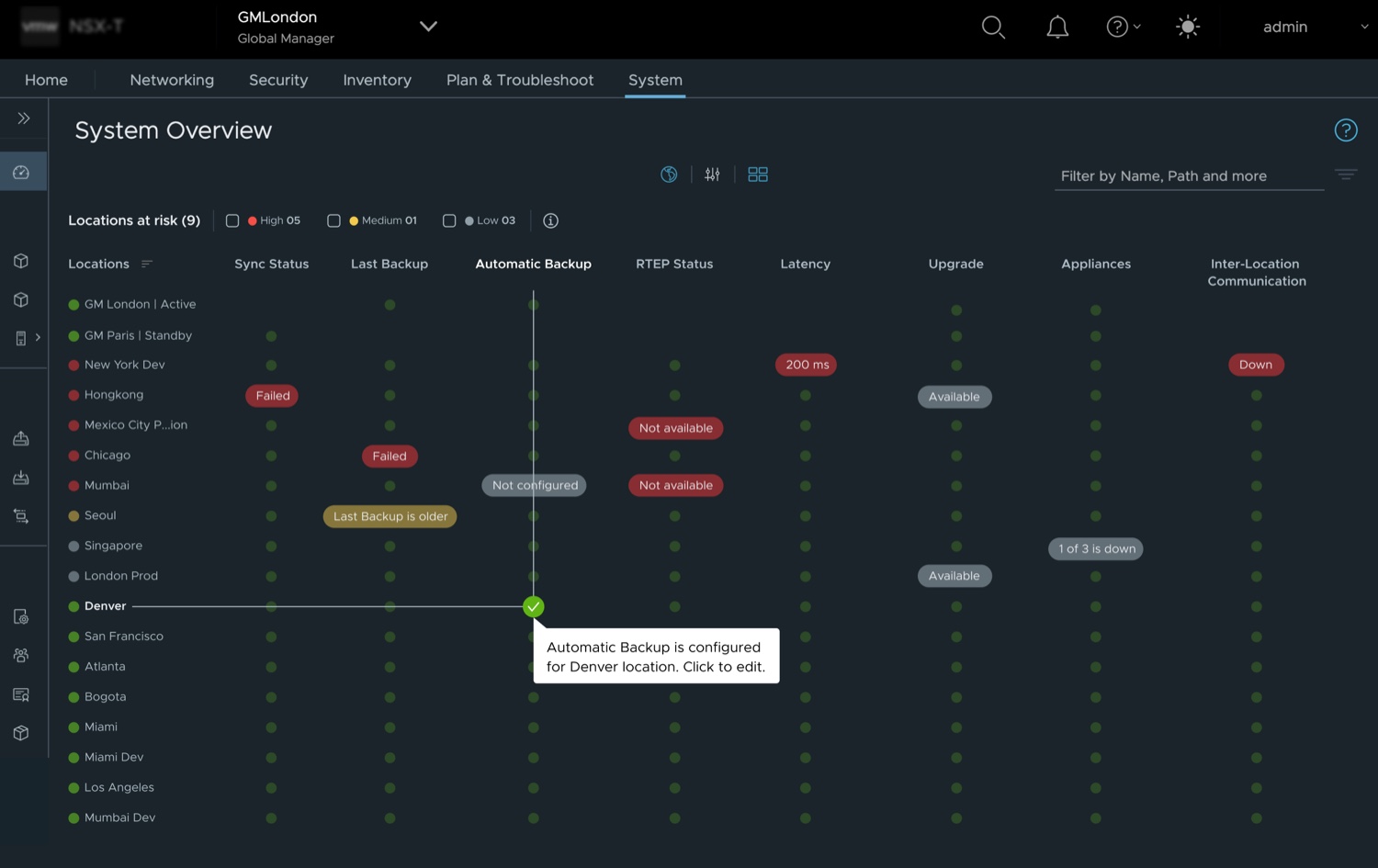Click the server appliance sidebar icon
The height and width of the screenshot is (868, 1378).
tap(21, 338)
